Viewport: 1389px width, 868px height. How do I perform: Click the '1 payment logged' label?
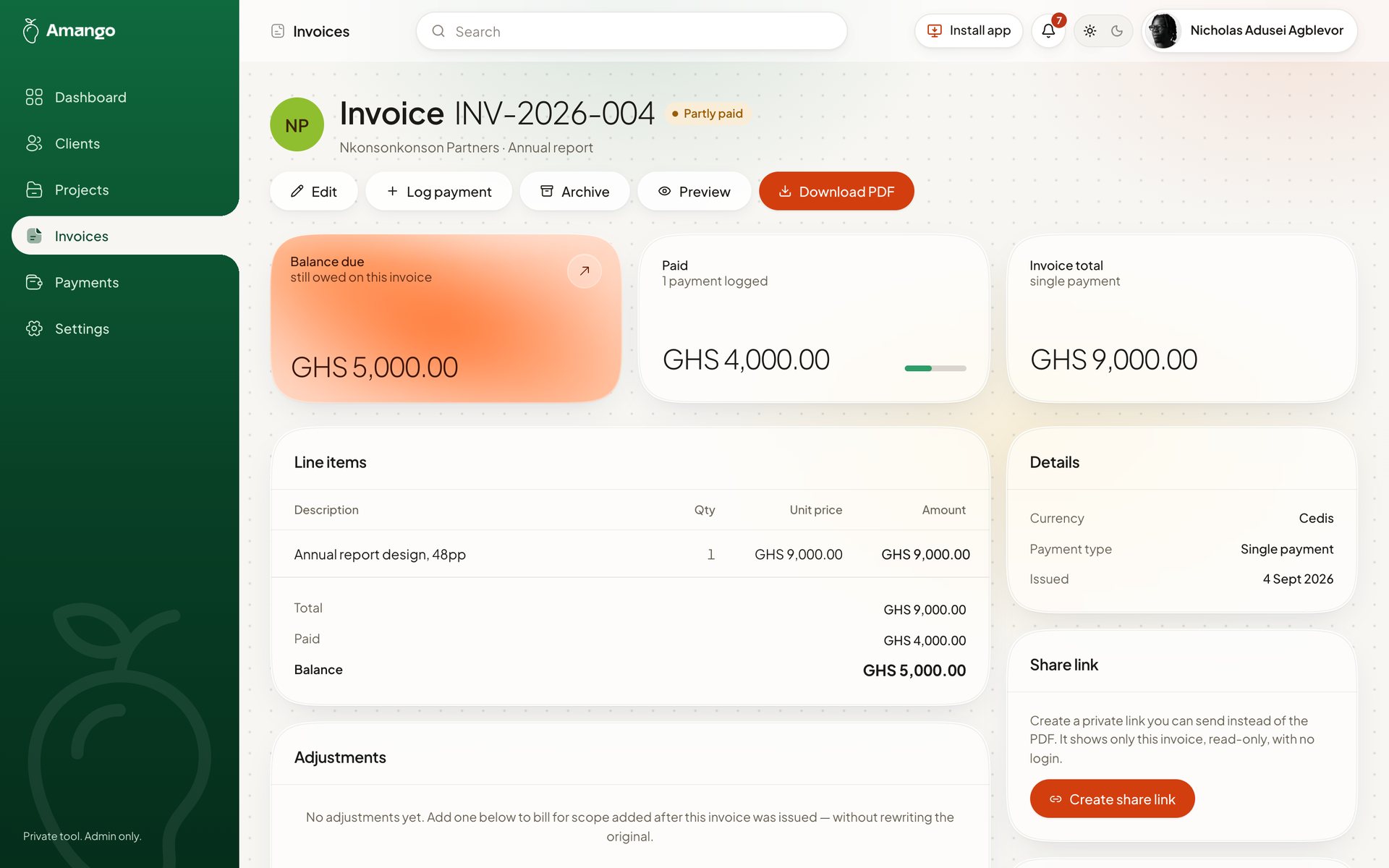click(x=715, y=281)
